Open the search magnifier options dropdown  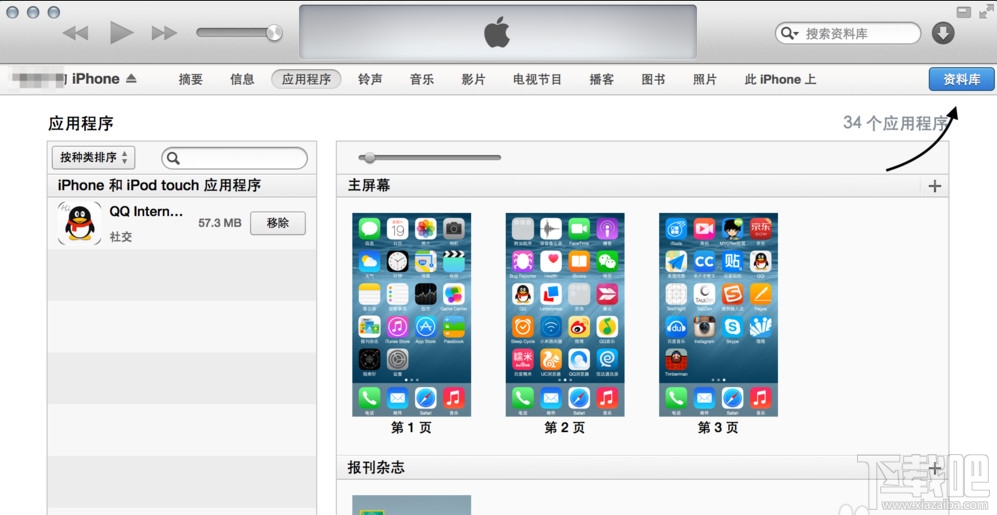point(790,33)
